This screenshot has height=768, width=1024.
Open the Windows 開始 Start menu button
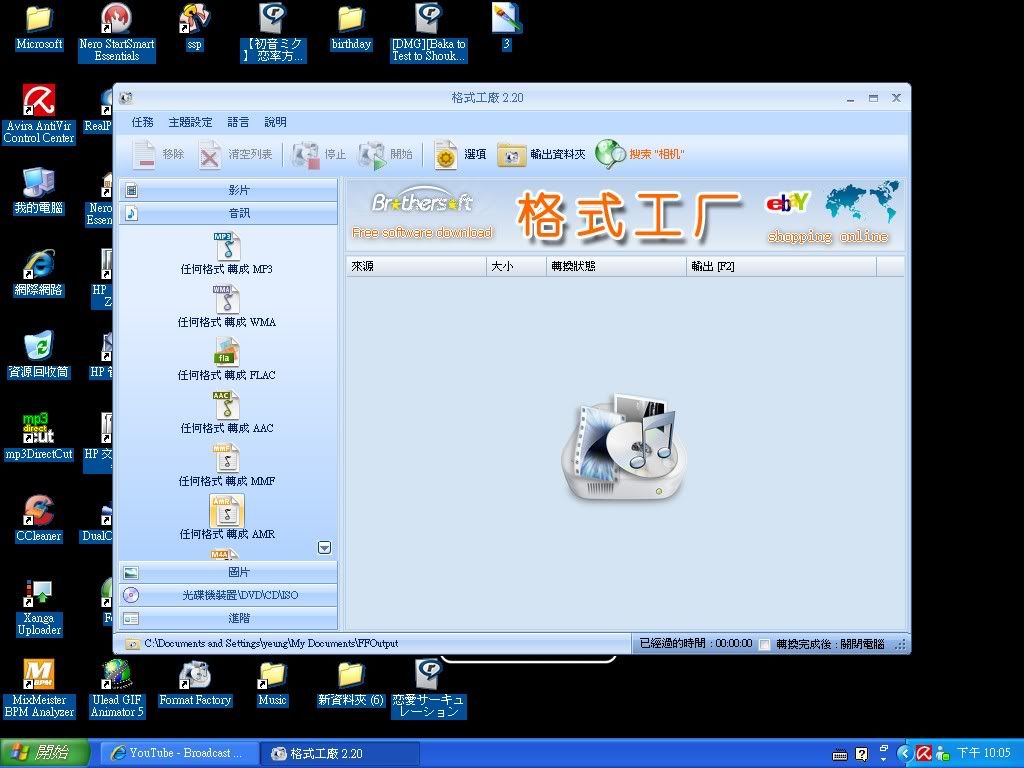coord(44,753)
